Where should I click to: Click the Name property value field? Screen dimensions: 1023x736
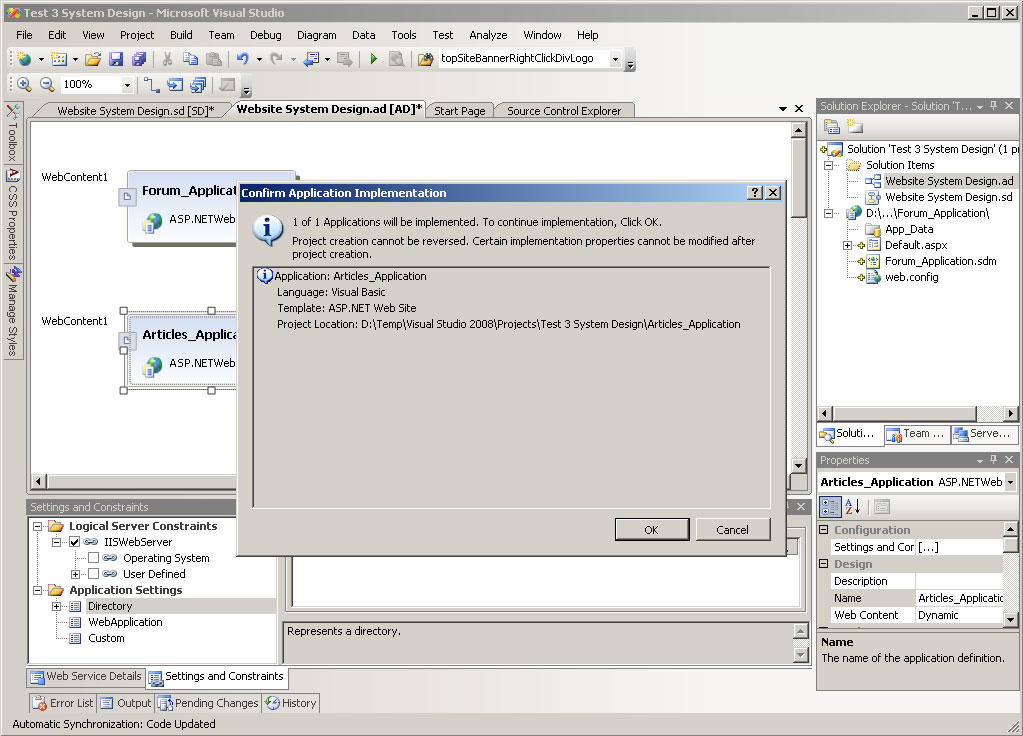pyautogui.click(x=959, y=598)
